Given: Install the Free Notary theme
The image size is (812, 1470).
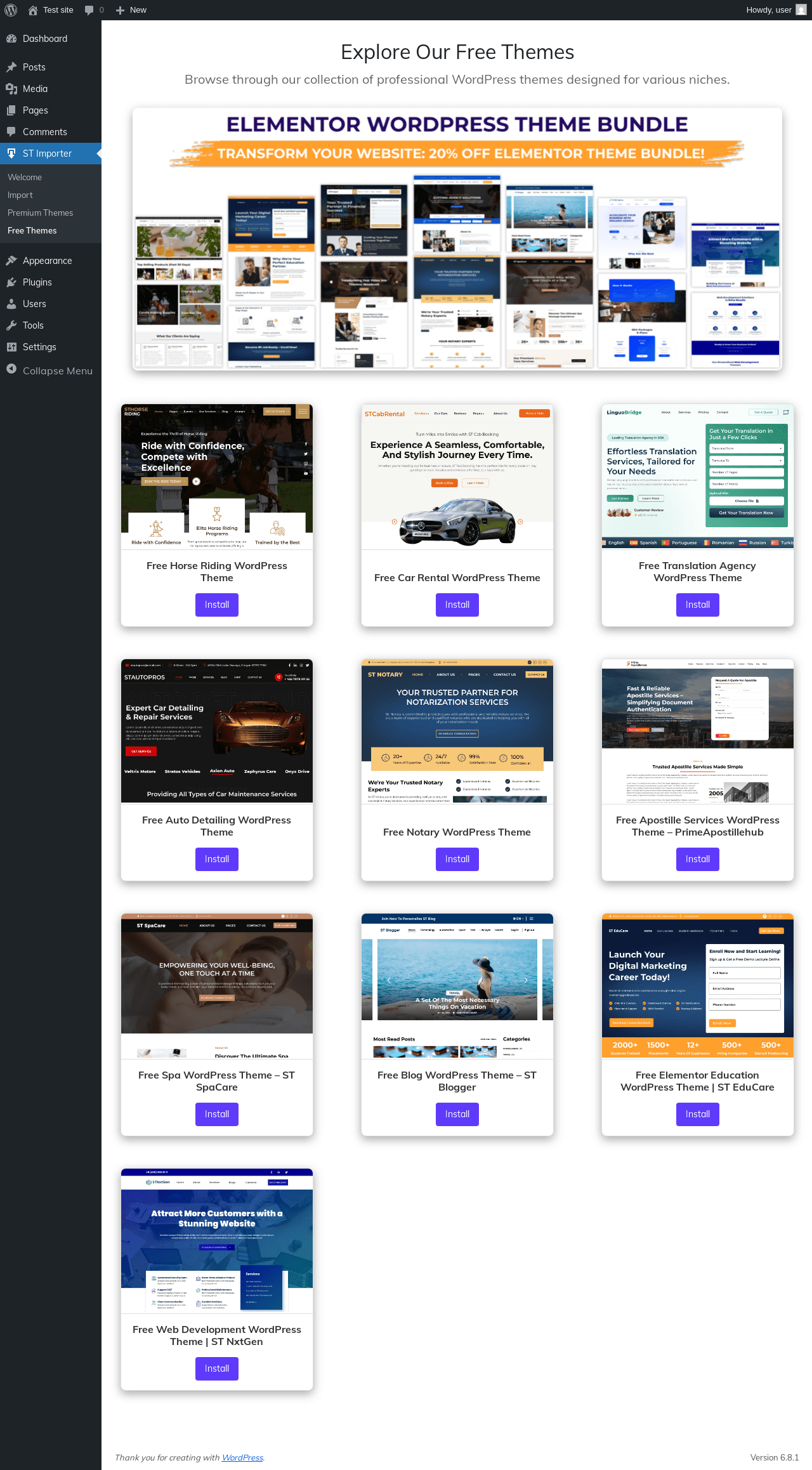Looking at the screenshot, I should [457, 859].
